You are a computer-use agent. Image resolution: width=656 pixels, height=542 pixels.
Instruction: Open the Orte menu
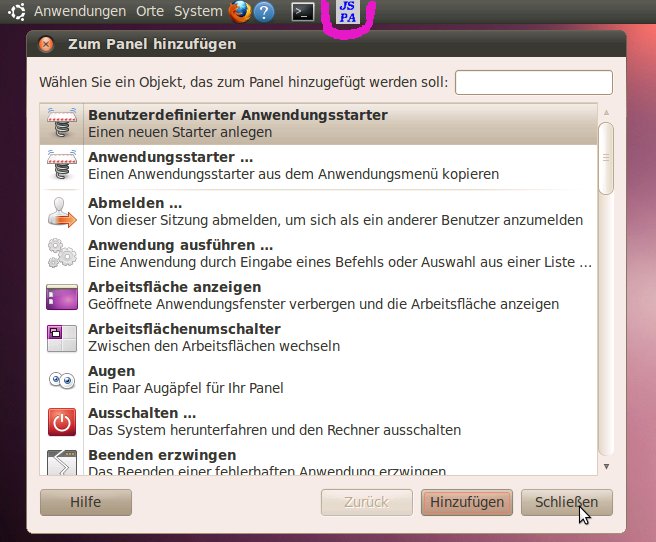click(x=150, y=12)
